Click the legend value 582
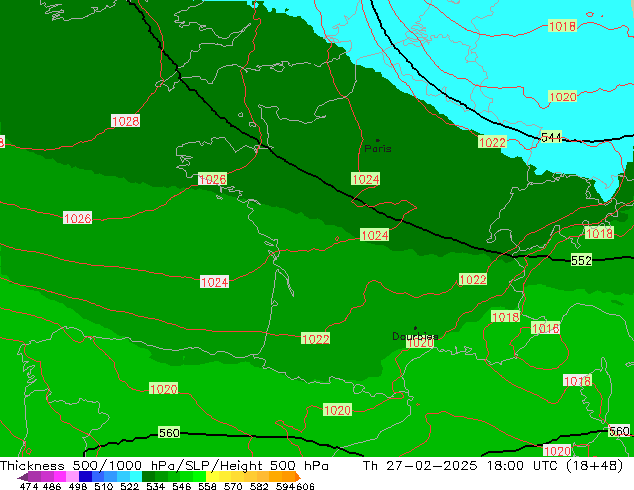 click(x=259, y=486)
